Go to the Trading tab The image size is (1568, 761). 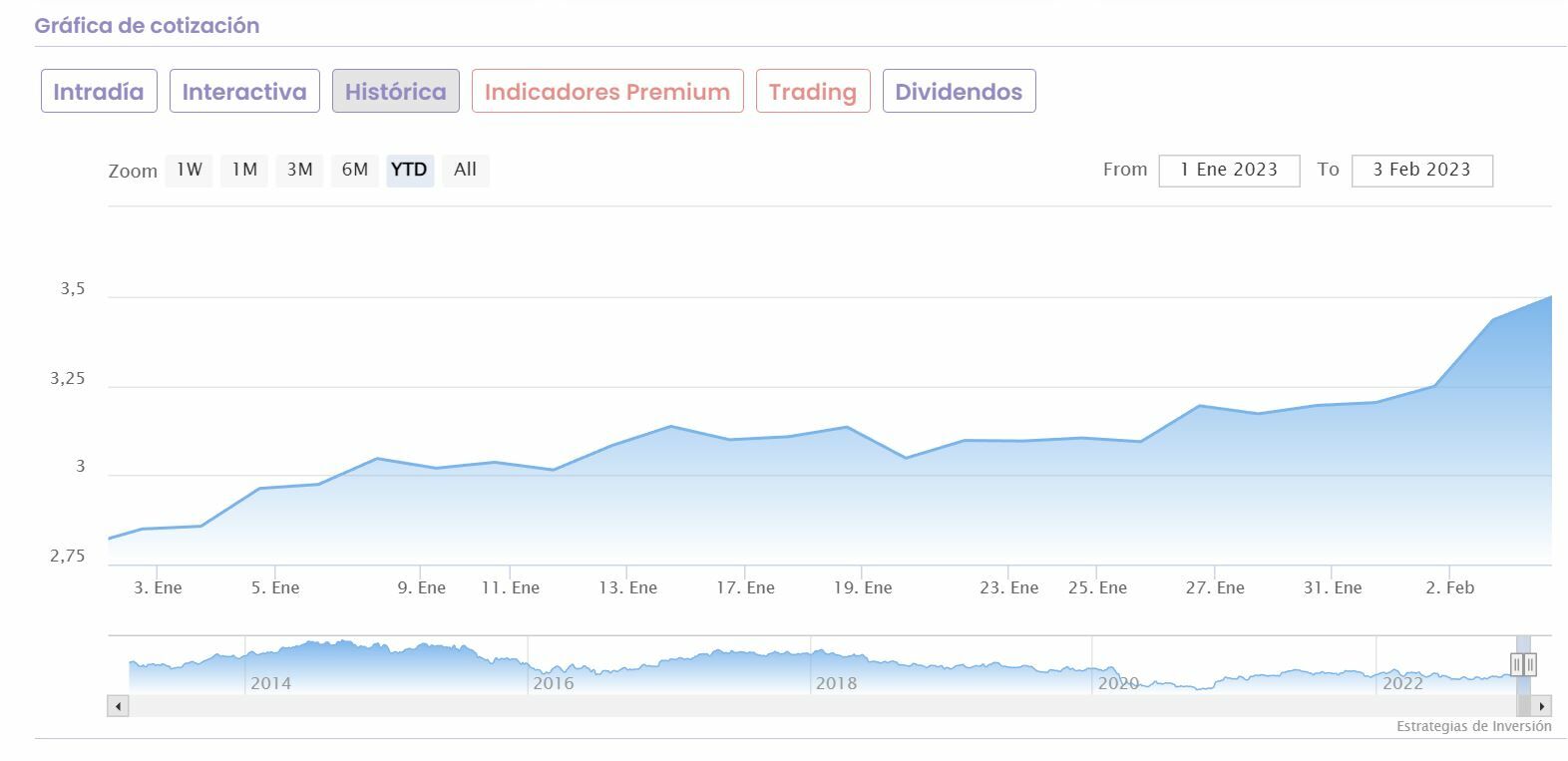coord(813,92)
